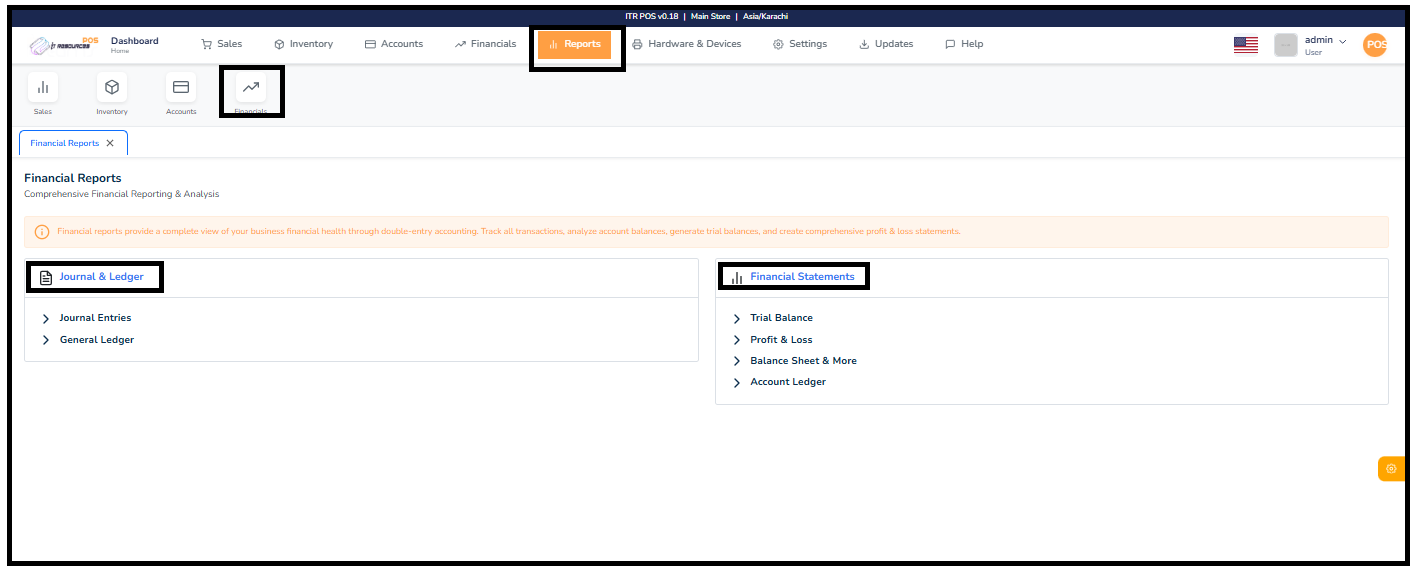Screen dimensions: 1418x572
Task: Click the Financial Statements chart icon
Action: [x=737, y=277]
